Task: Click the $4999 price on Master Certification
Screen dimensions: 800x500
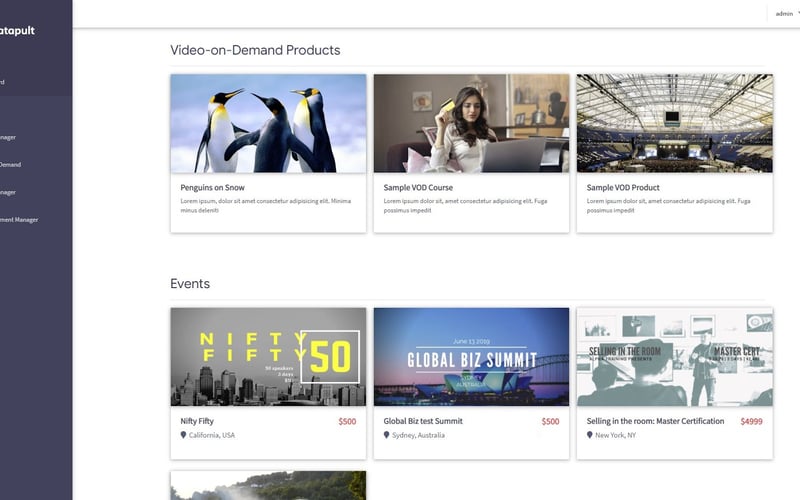Action: [752, 421]
